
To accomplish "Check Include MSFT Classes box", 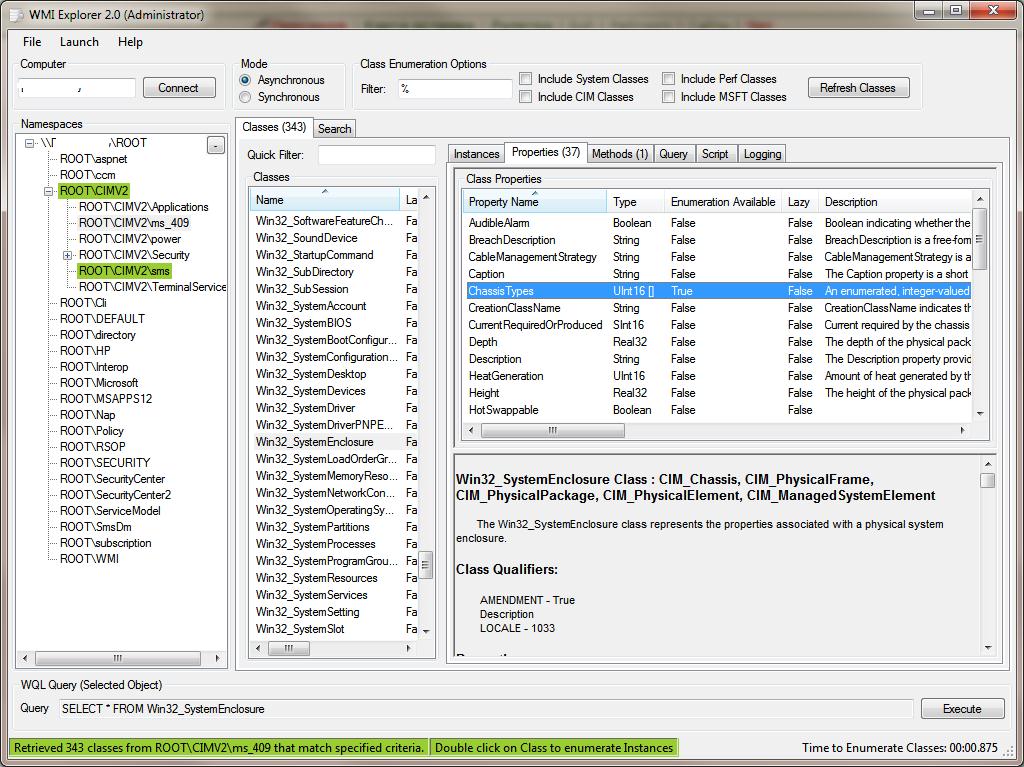I will [x=669, y=97].
